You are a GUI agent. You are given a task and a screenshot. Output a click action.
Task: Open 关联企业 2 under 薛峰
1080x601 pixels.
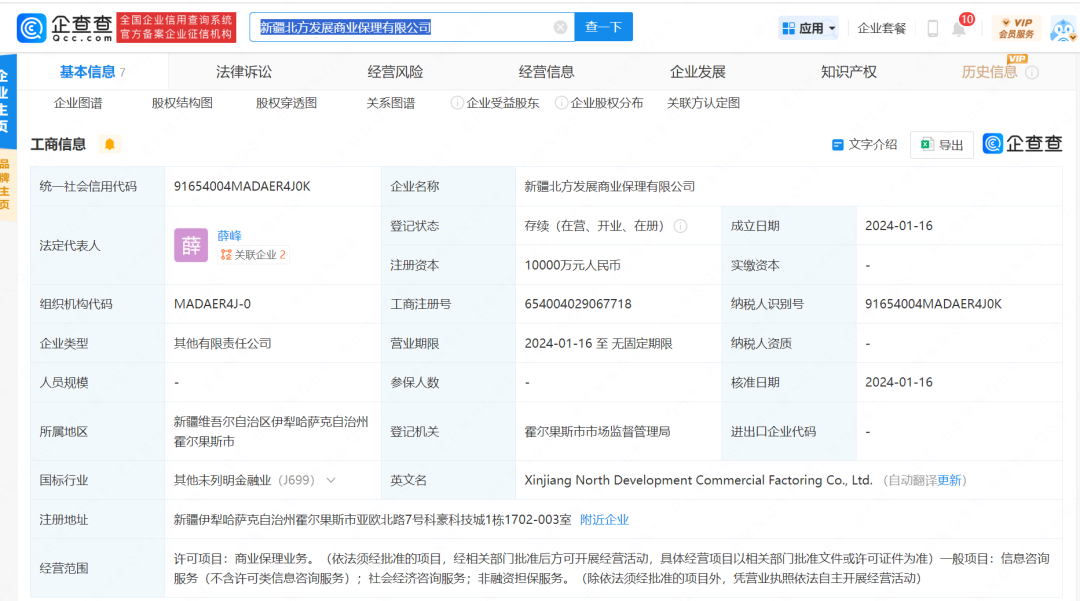(254, 255)
